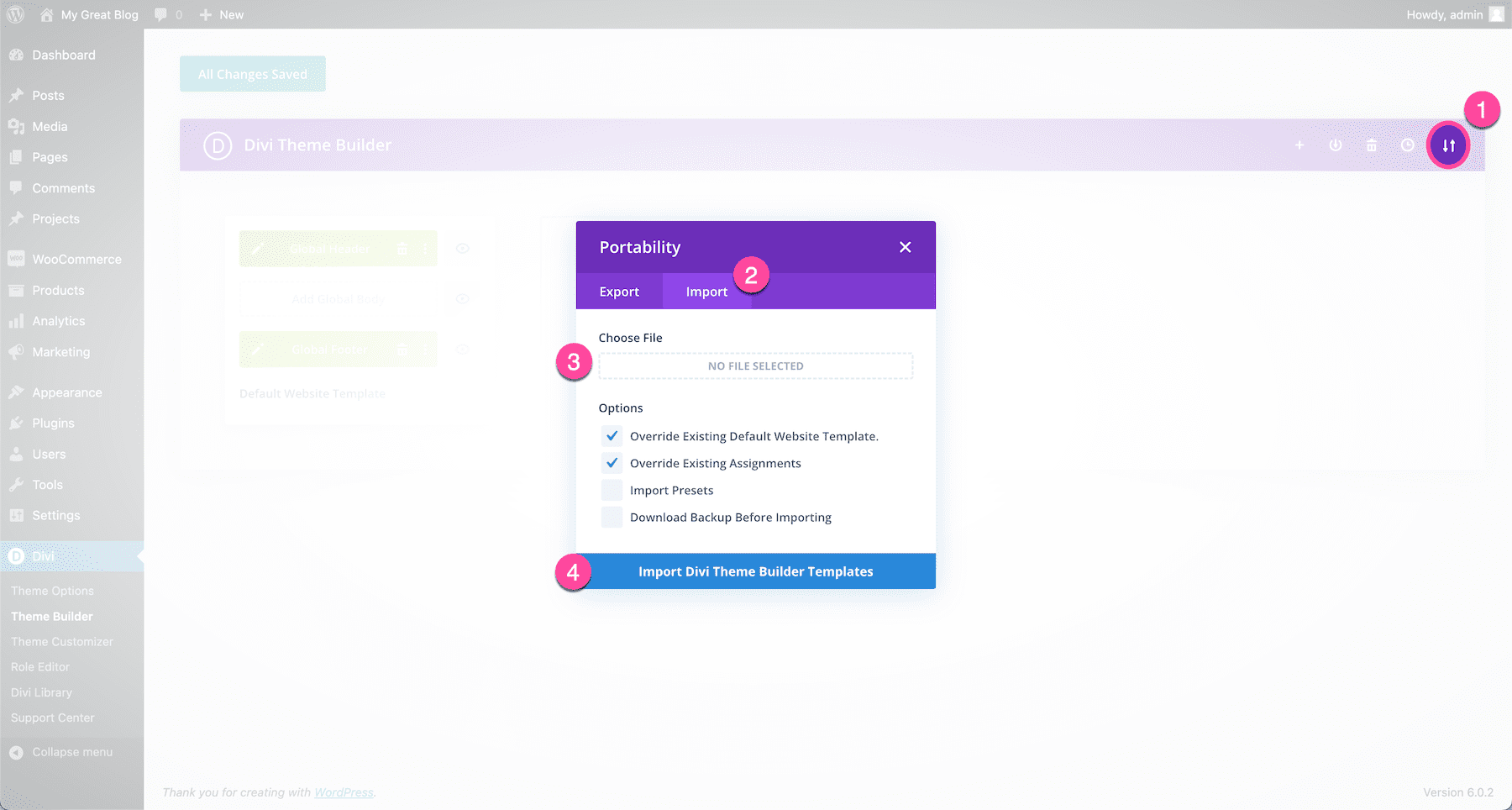The width and height of the screenshot is (1512, 810).
Task: Click the WordPress logo in the admin bar
Action: pos(14,14)
